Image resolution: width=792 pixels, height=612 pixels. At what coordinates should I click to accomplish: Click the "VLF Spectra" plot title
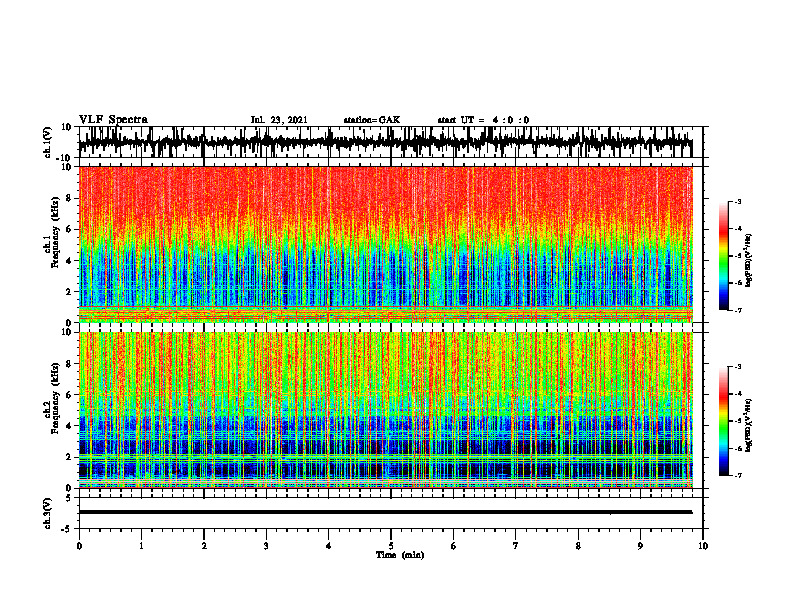point(113,120)
